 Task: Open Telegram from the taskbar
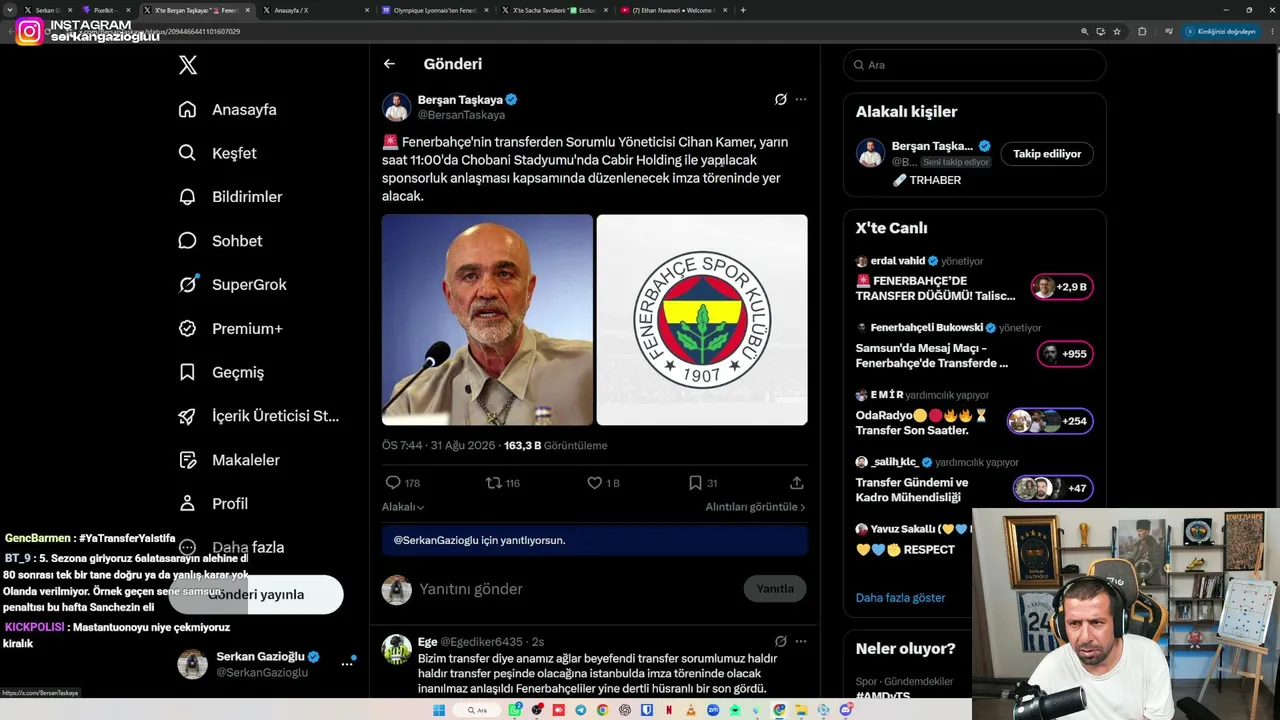click(581, 710)
